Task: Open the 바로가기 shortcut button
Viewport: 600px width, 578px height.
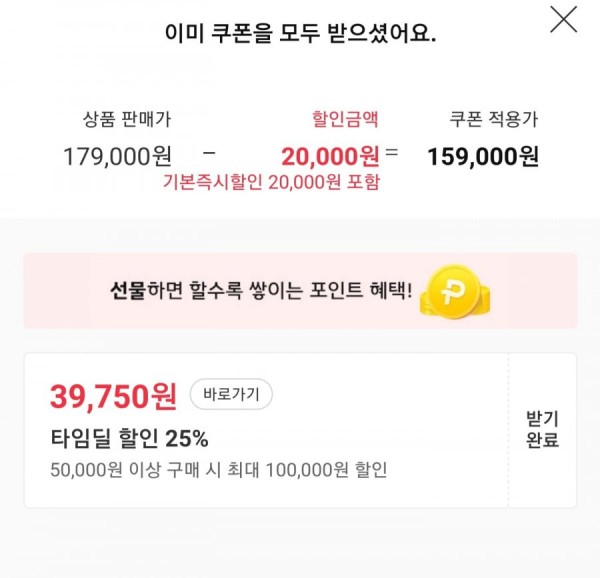Action: point(231,394)
